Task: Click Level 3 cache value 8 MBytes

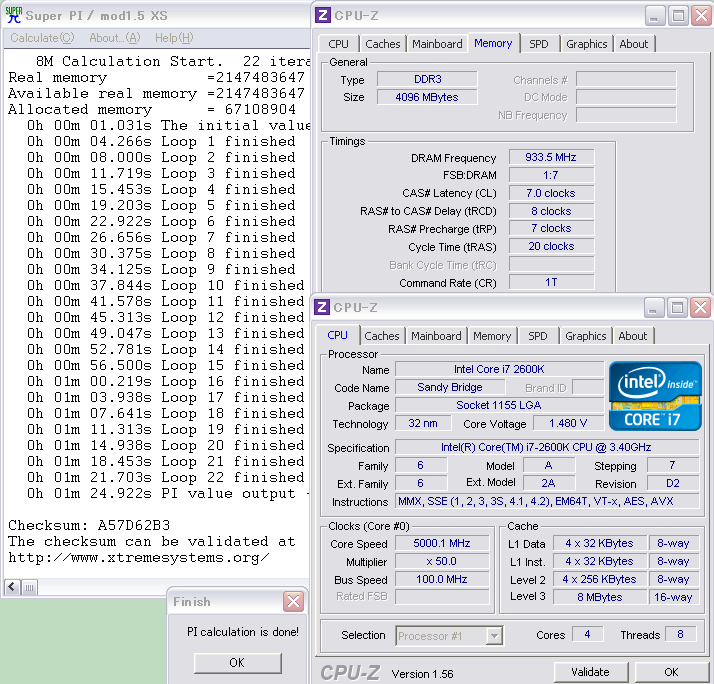Action: [x=600, y=597]
